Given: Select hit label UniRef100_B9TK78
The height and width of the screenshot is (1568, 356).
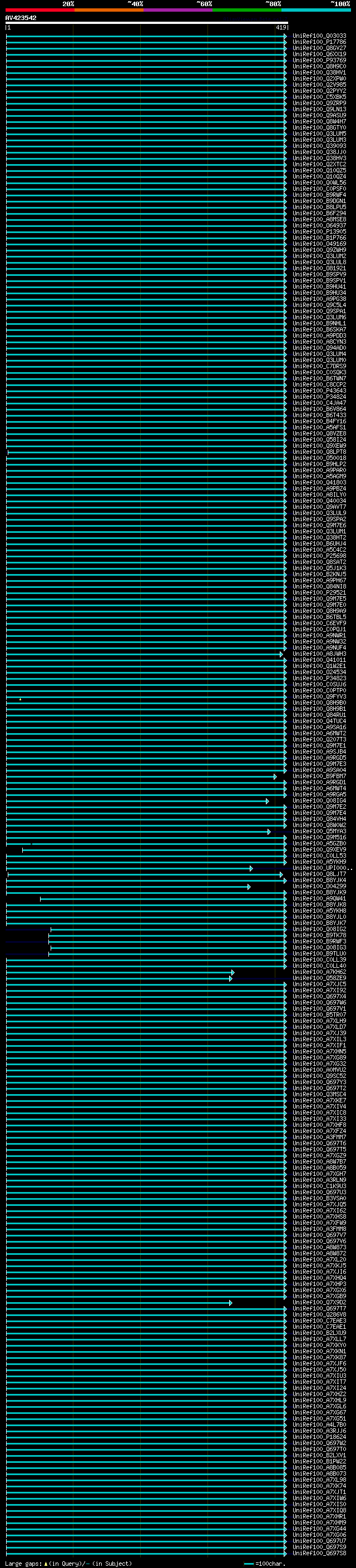Looking at the screenshot, I should pos(319,935).
